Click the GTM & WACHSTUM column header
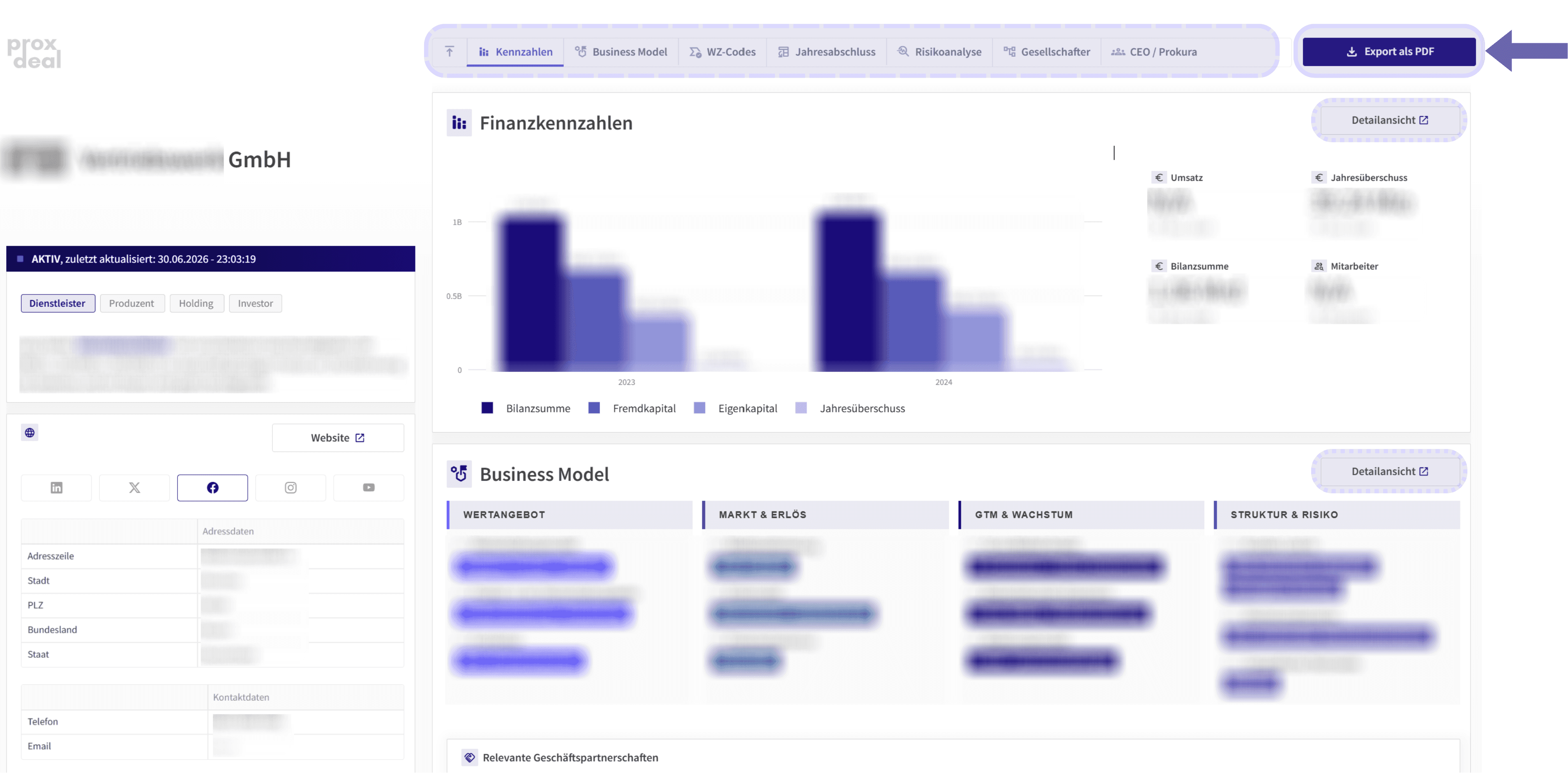This screenshot has height=773, width=1568. 1081,515
